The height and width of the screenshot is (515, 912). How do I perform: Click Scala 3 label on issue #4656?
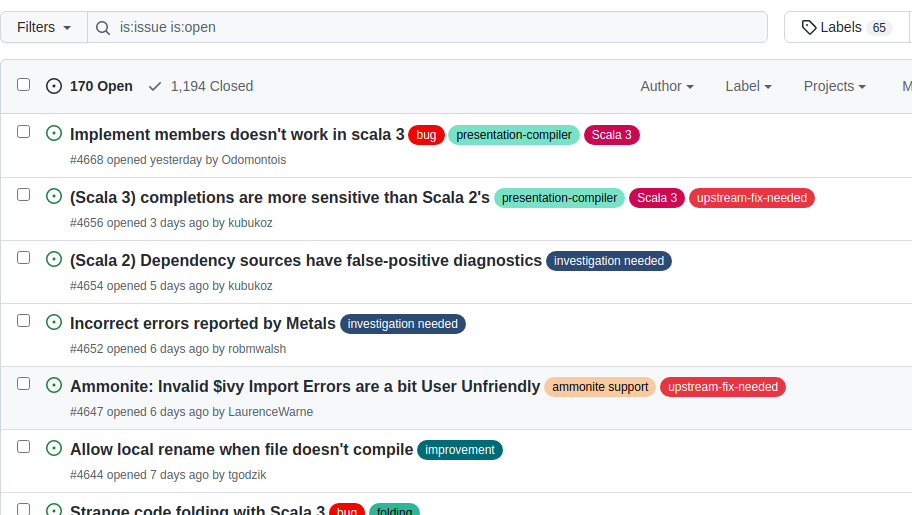pos(657,198)
